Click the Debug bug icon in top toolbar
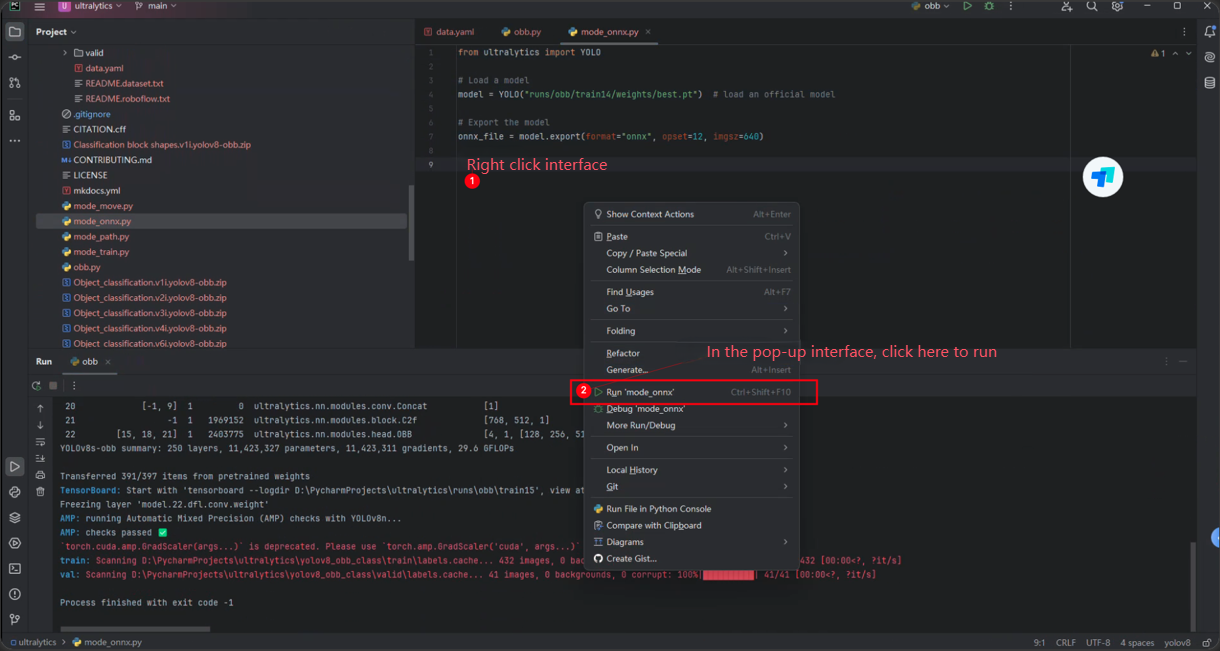 (x=989, y=6)
